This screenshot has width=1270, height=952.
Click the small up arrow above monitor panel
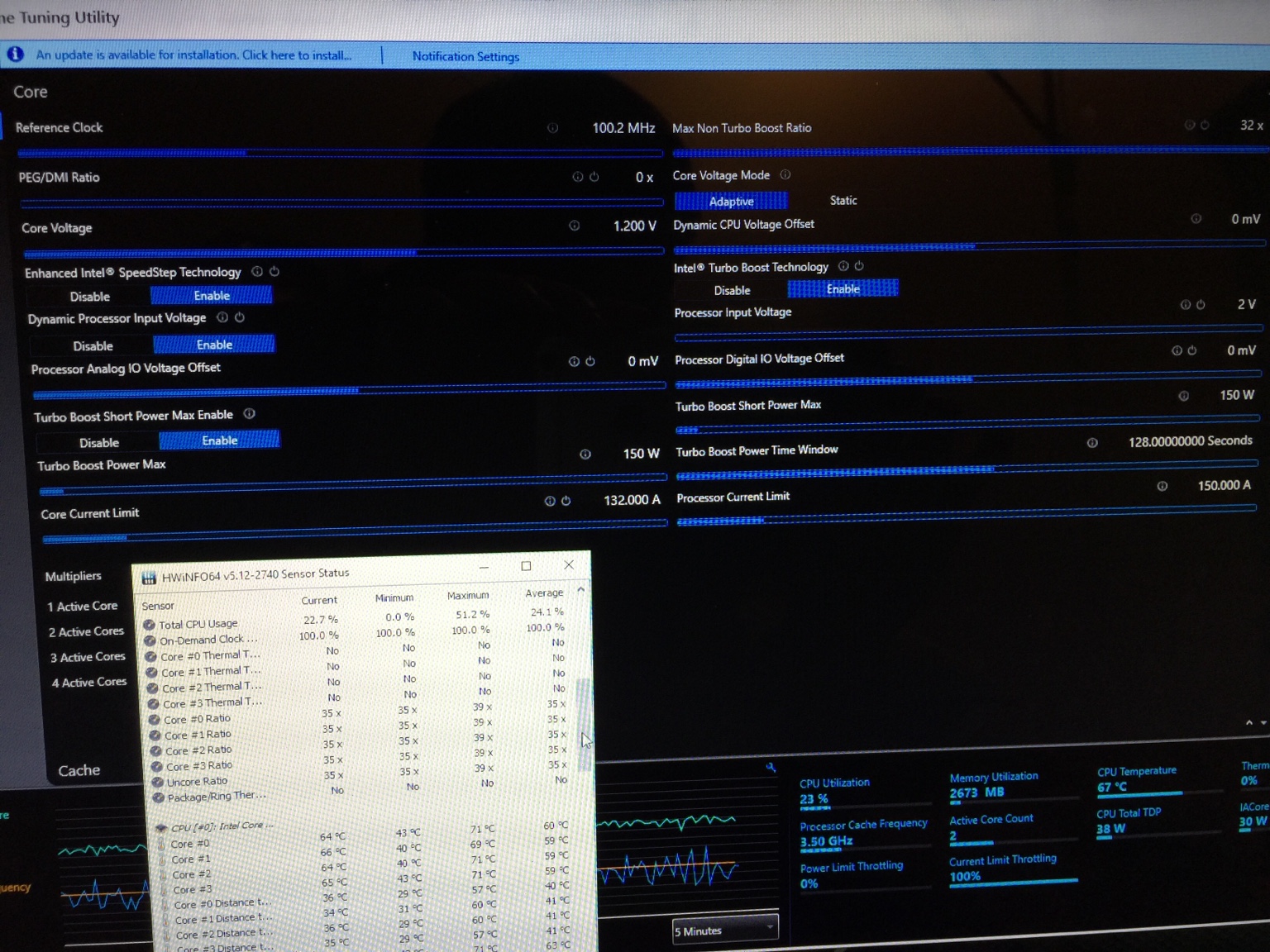click(x=1249, y=723)
